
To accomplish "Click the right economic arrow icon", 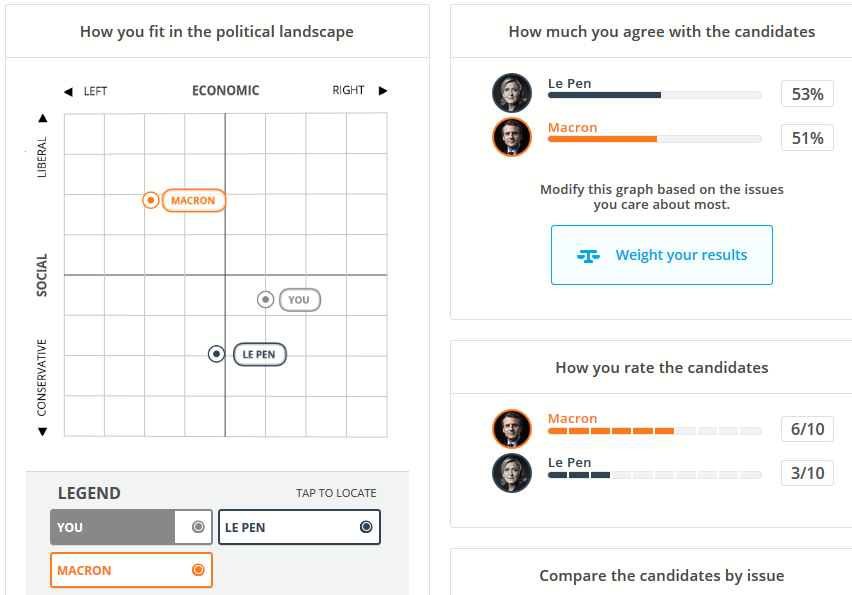I will pos(383,90).
